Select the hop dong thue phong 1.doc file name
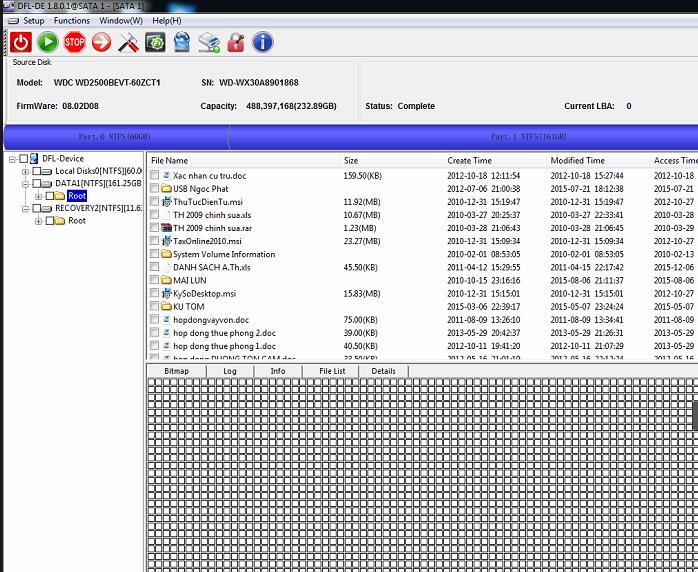Viewport: 698px width, 572px height. tap(224, 346)
